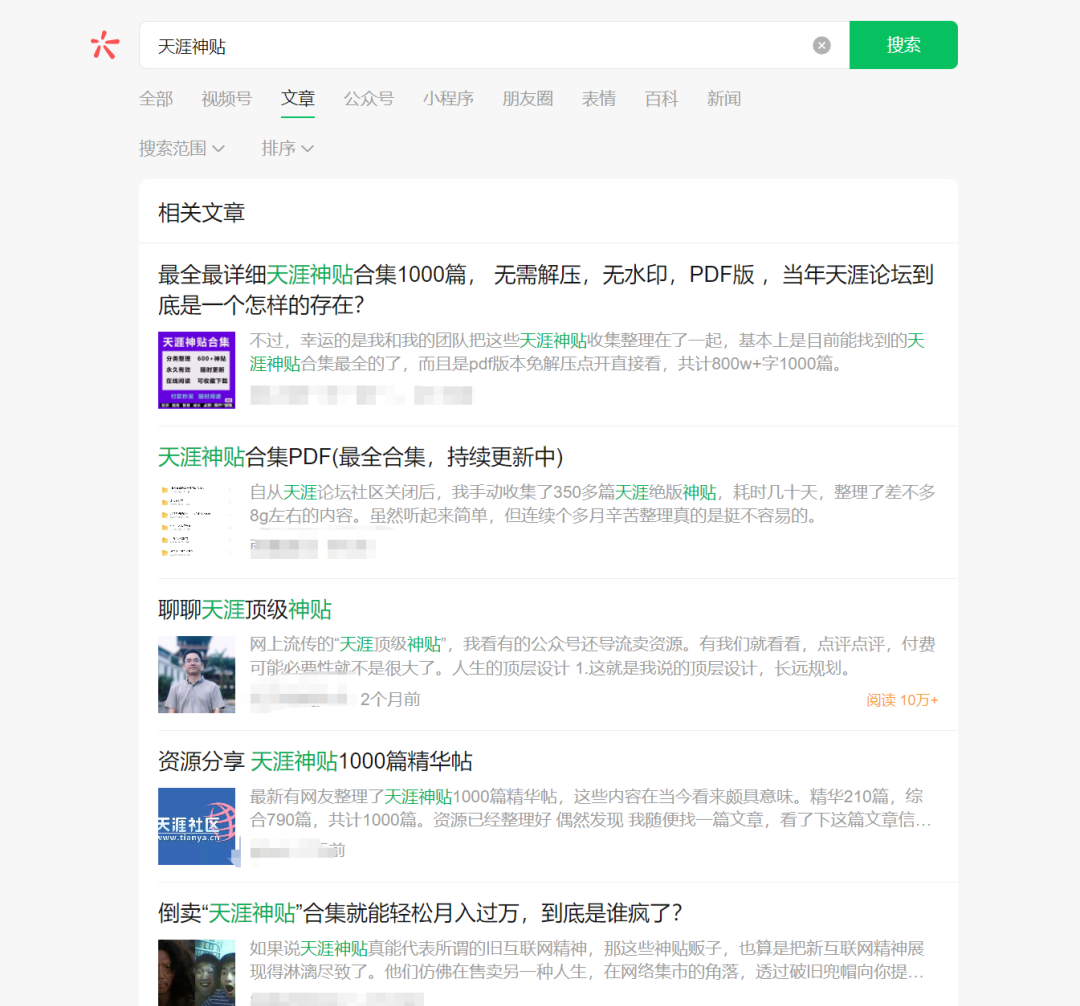Image resolution: width=1080 pixels, height=1006 pixels.
Task: Click the man portrait thumbnail of 聊聊天涯顶级神贴
Action: (196, 674)
